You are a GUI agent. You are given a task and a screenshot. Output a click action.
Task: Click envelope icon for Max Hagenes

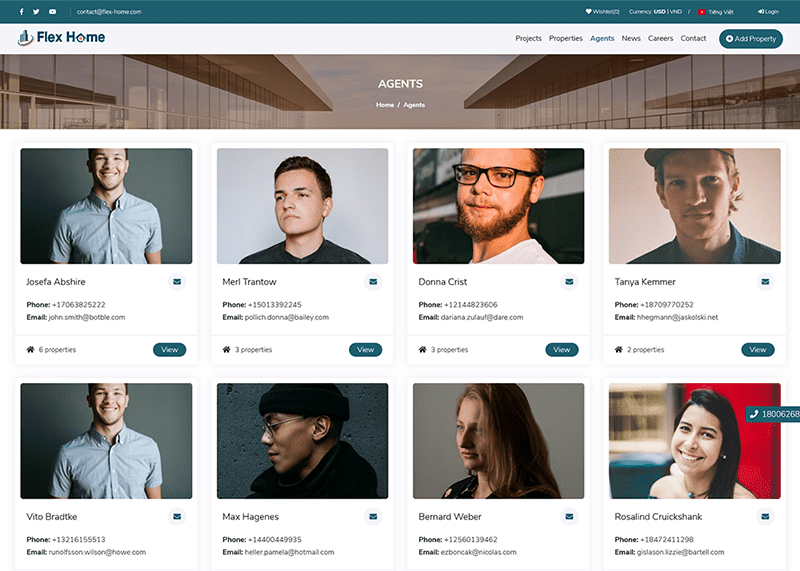coord(373,517)
